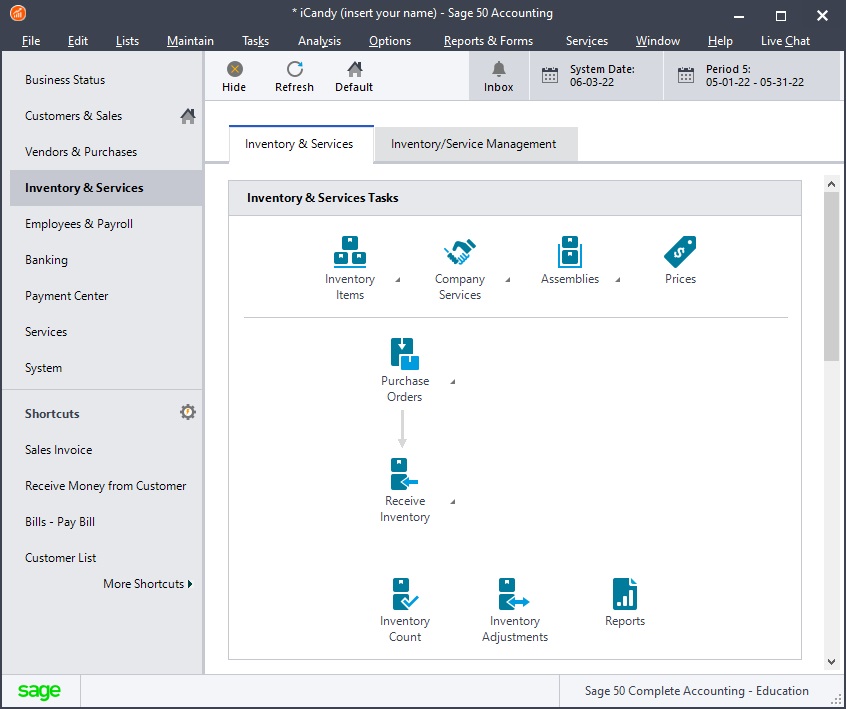Click the Shortcuts gear settings icon
The image size is (846, 709).
click(x=188, y=412)
